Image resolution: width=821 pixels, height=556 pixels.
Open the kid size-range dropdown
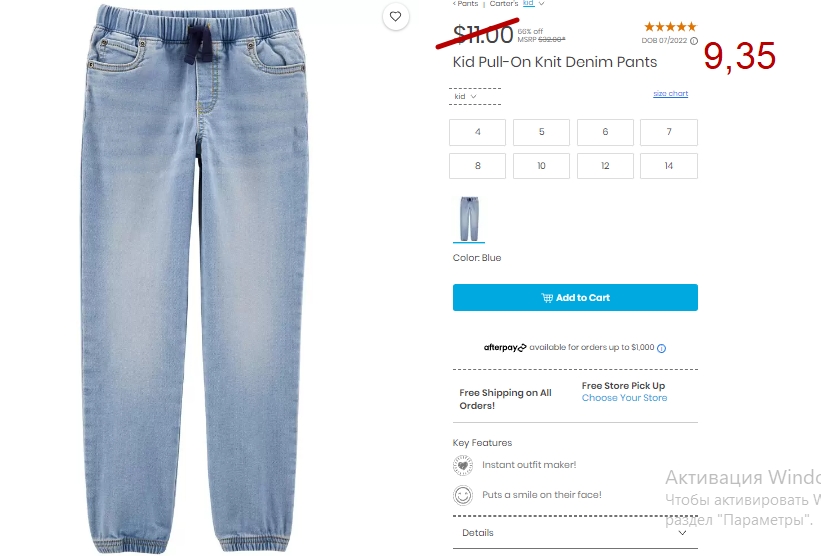(465, 96)
